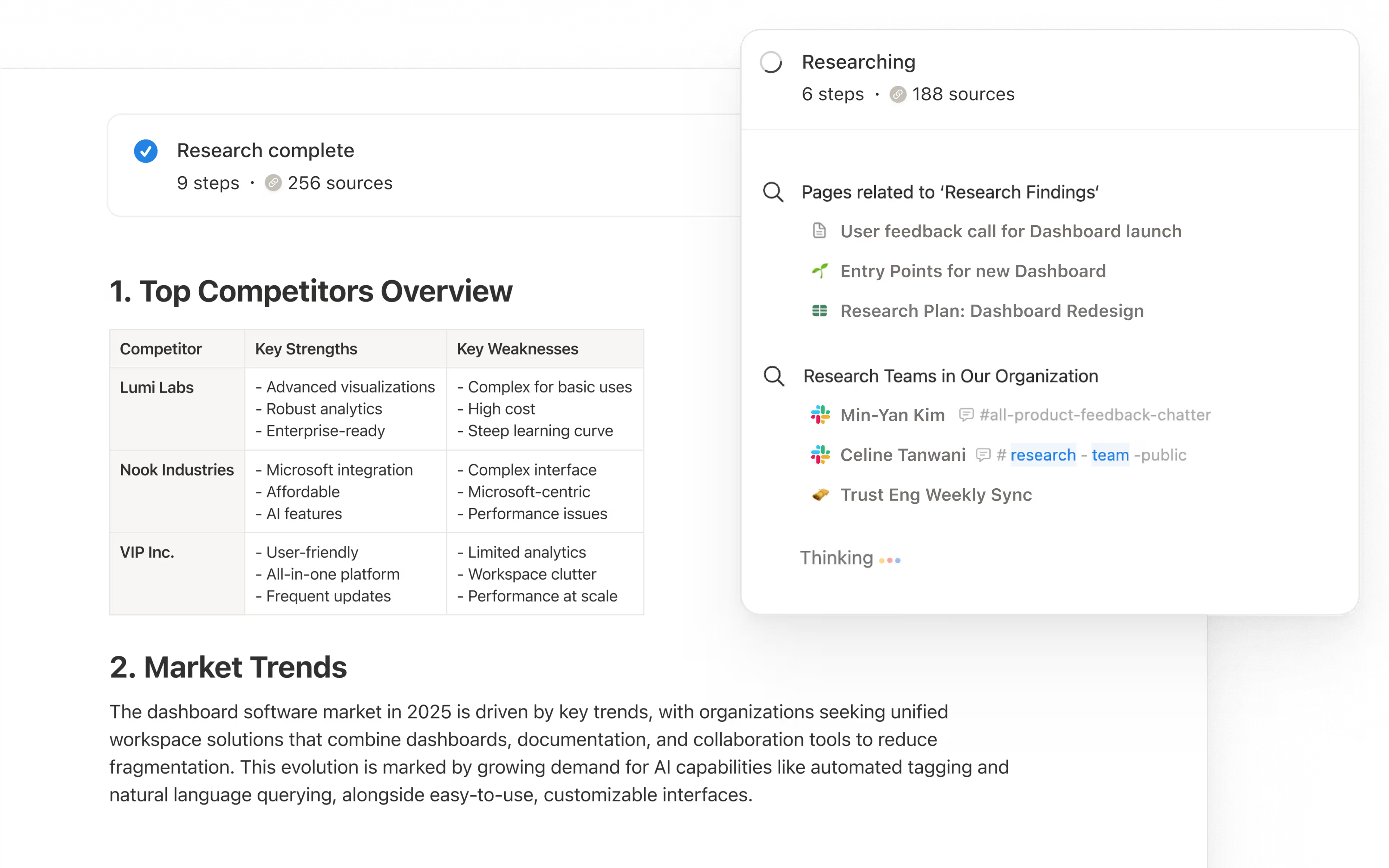Click 'All-in-one platform' in VIP Inc. strengths

(x=333, y=574)
